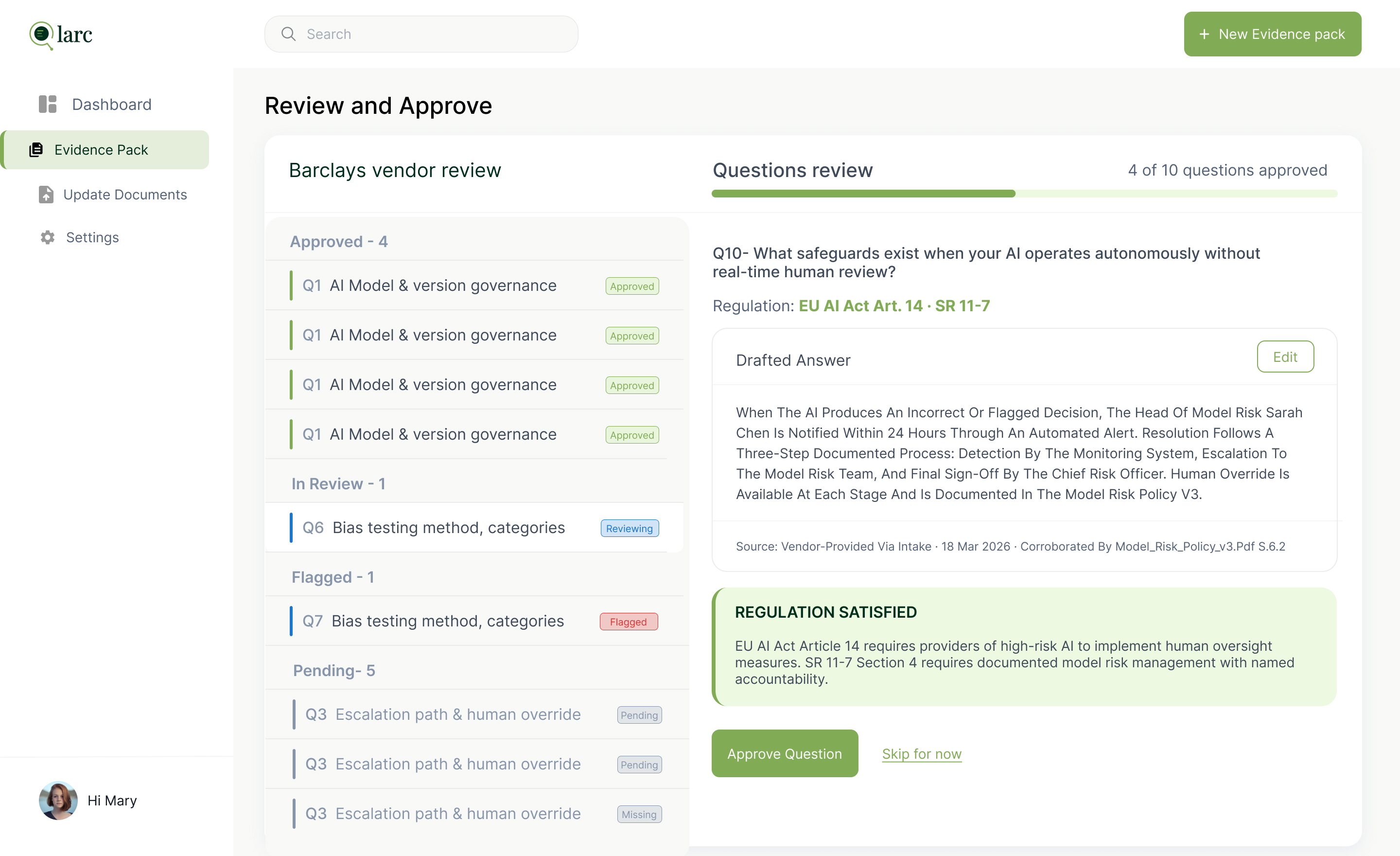Click the Skip for now link
The image size is (1400, 856).
(922, 754)
